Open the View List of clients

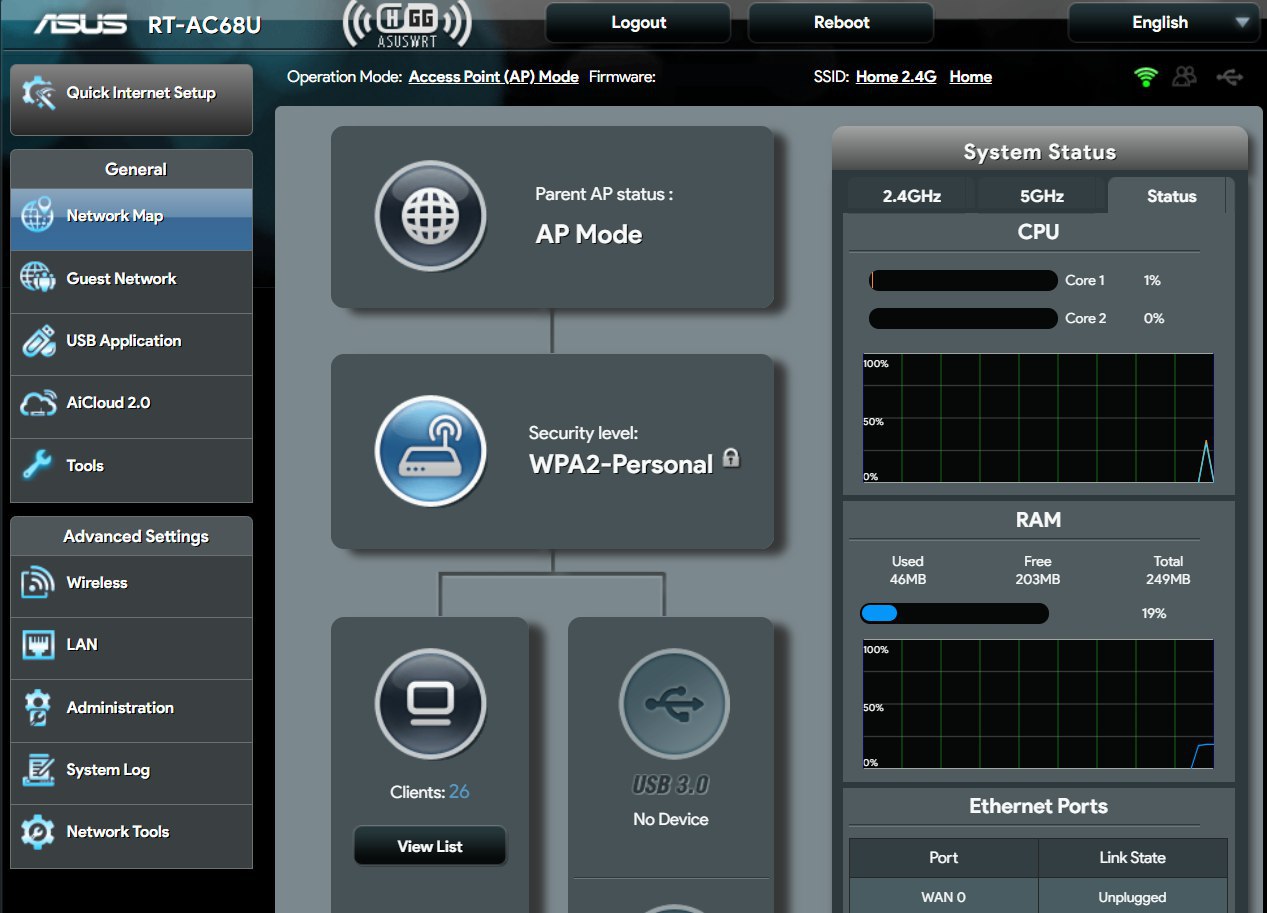pos(430,846)
